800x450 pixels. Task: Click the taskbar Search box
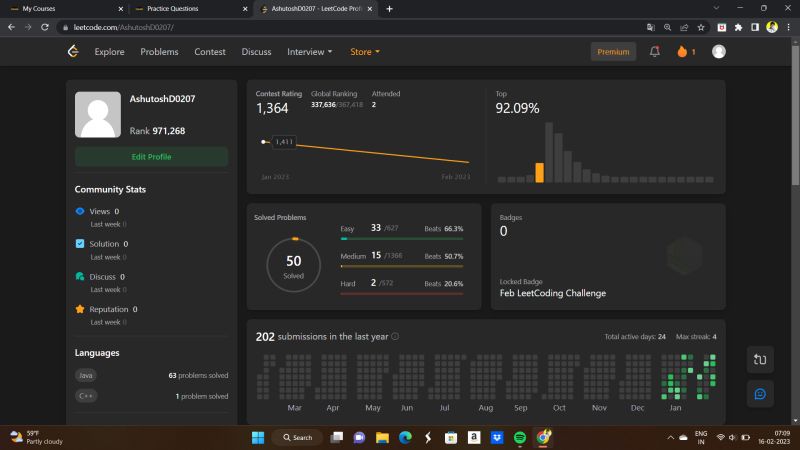coord(297,438)
